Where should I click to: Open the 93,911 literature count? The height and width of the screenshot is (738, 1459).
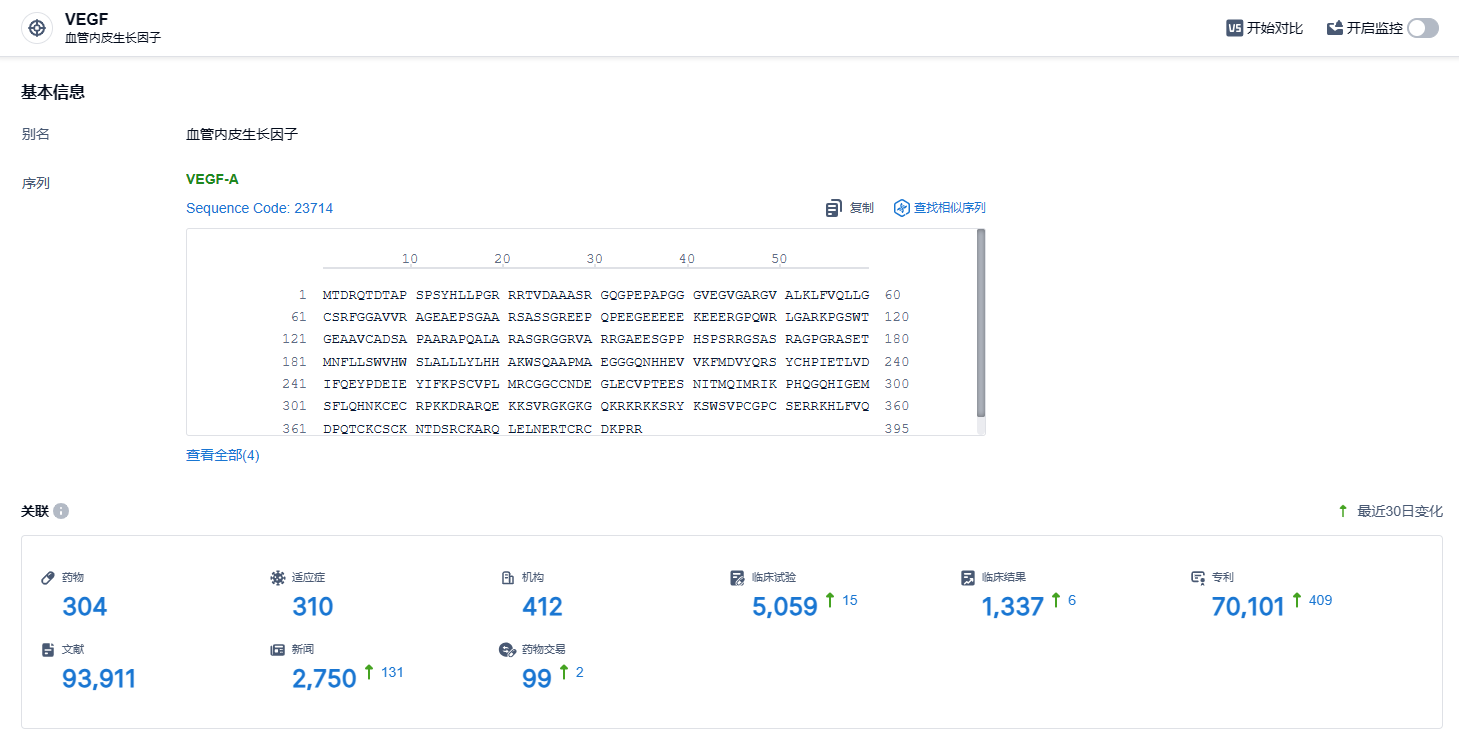pos(99,679)
